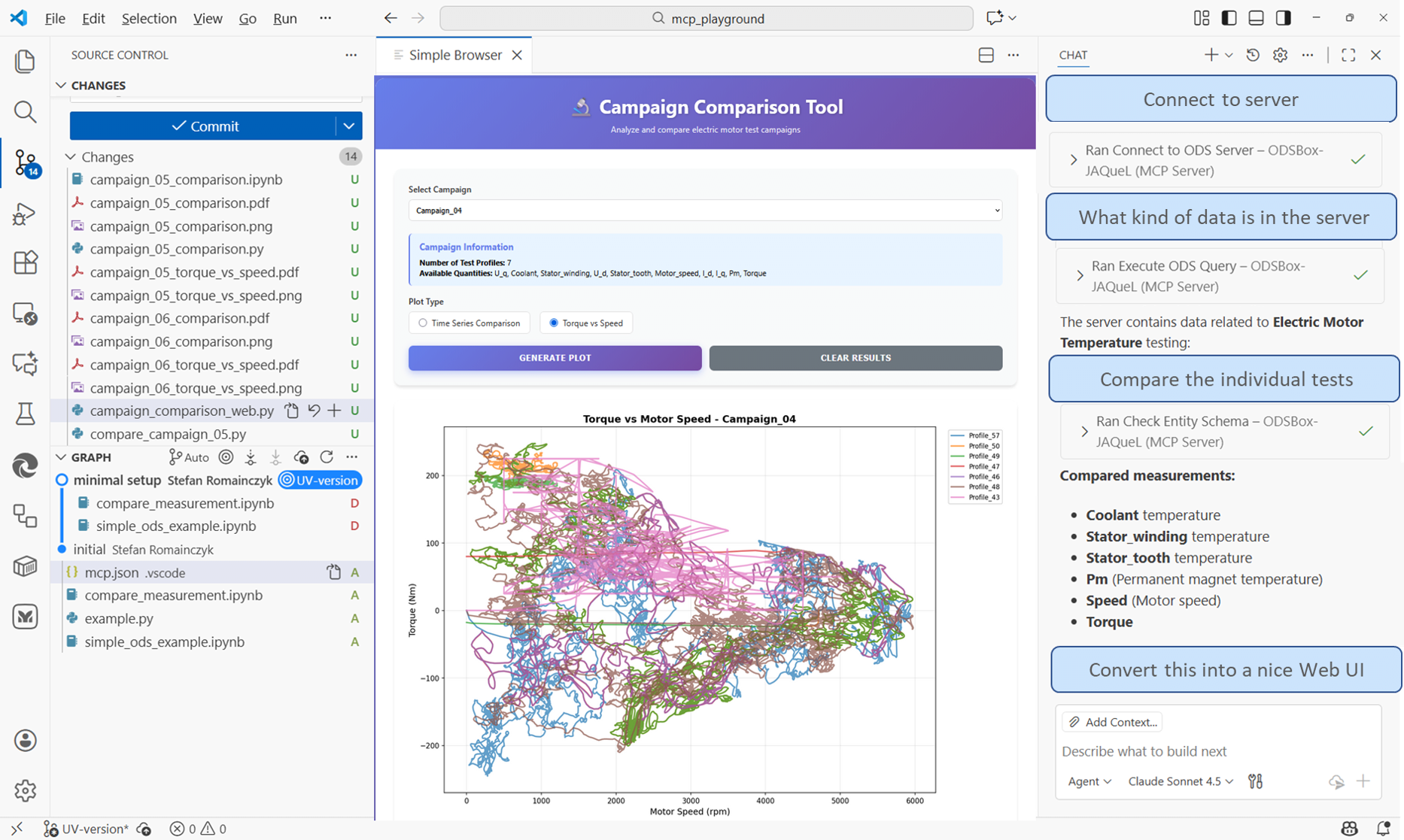Open Run and Debug view
This screenshot has width=1404, height=840.
25,214
